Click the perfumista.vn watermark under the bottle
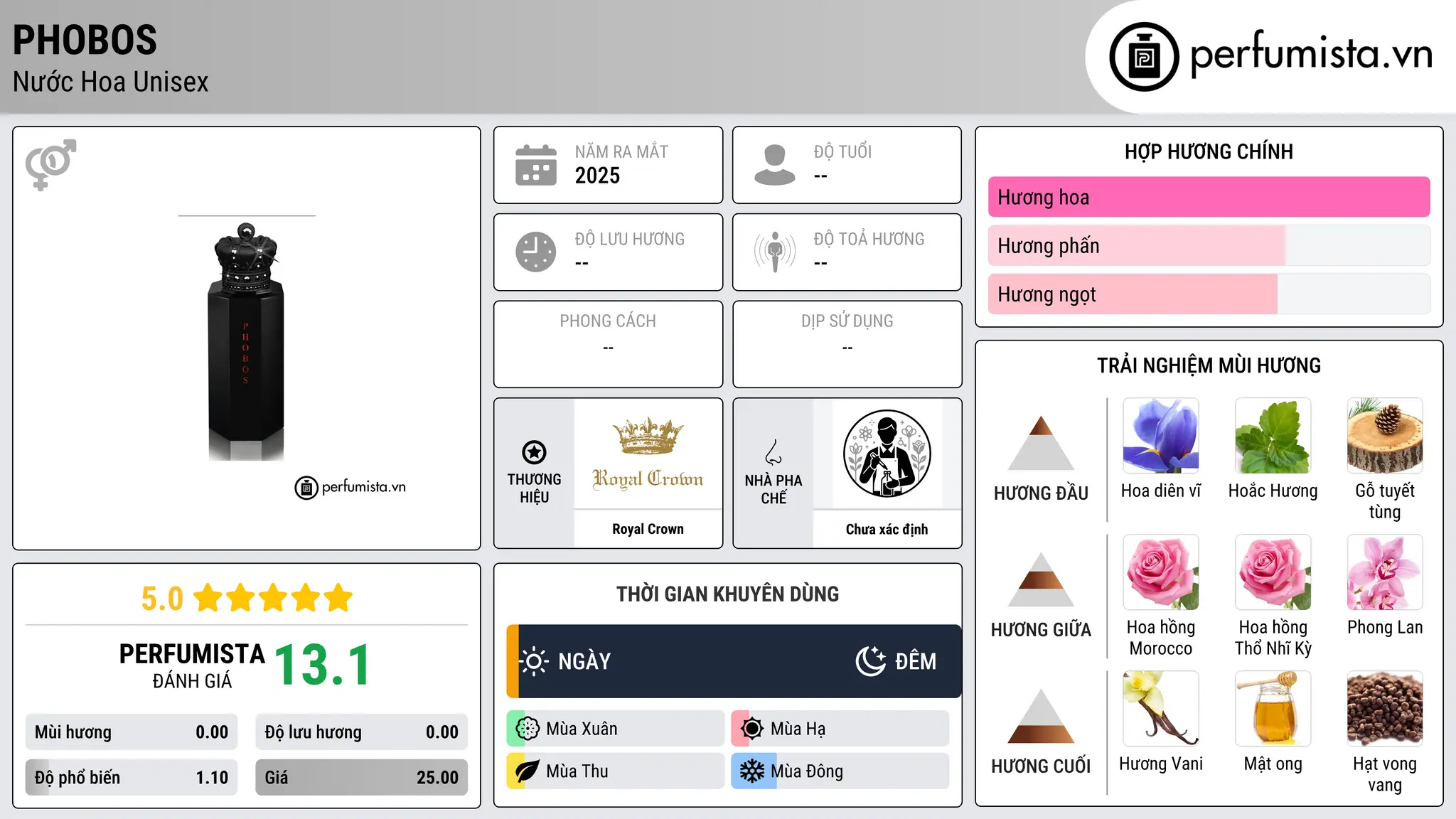This screenshot has width=1456, height=819. tap(350, 487)
